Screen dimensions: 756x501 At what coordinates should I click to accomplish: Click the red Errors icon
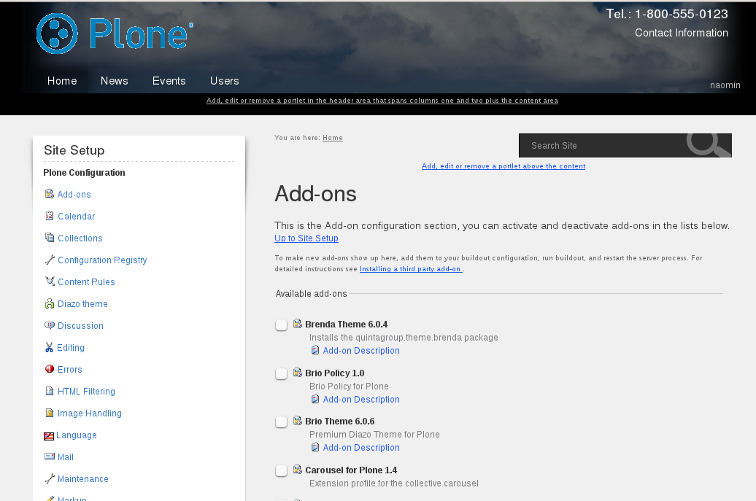49,369
